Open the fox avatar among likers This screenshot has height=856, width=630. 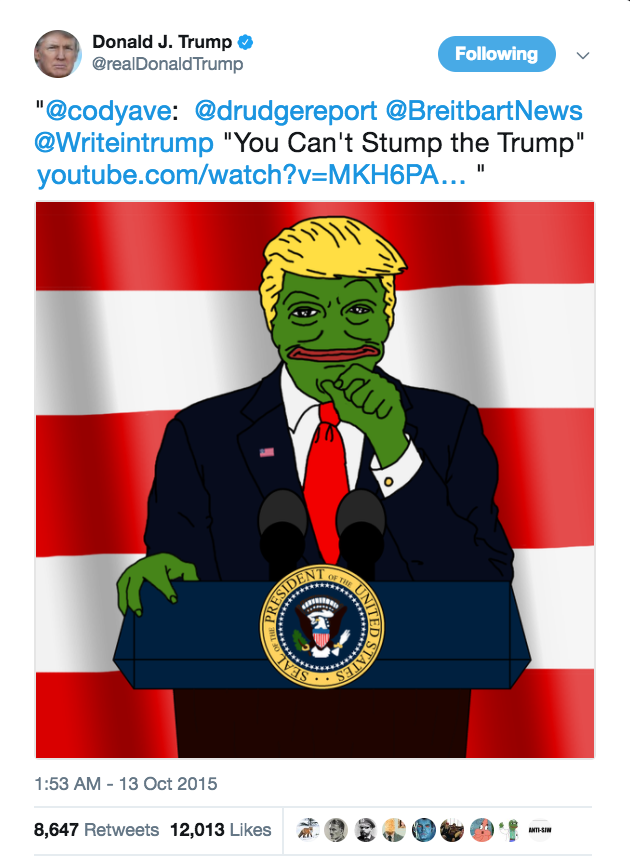(x=307, y=830)
